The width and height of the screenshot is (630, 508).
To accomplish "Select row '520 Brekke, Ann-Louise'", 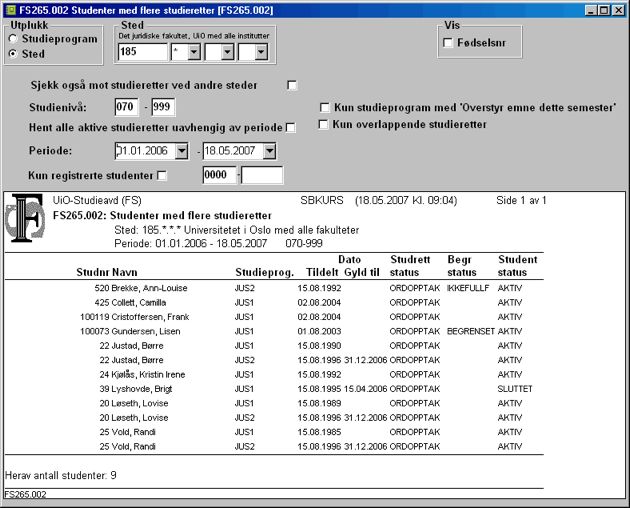I will coord(274,288).
